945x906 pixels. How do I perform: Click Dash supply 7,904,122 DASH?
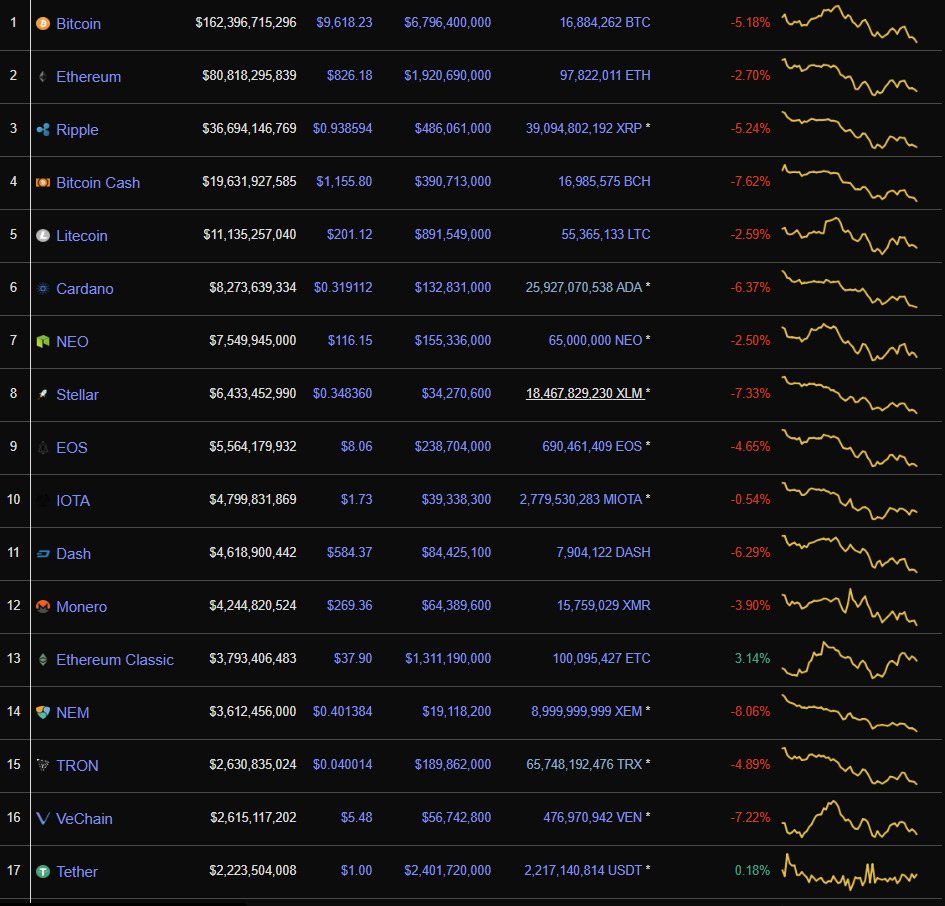(x=603, y=552)
